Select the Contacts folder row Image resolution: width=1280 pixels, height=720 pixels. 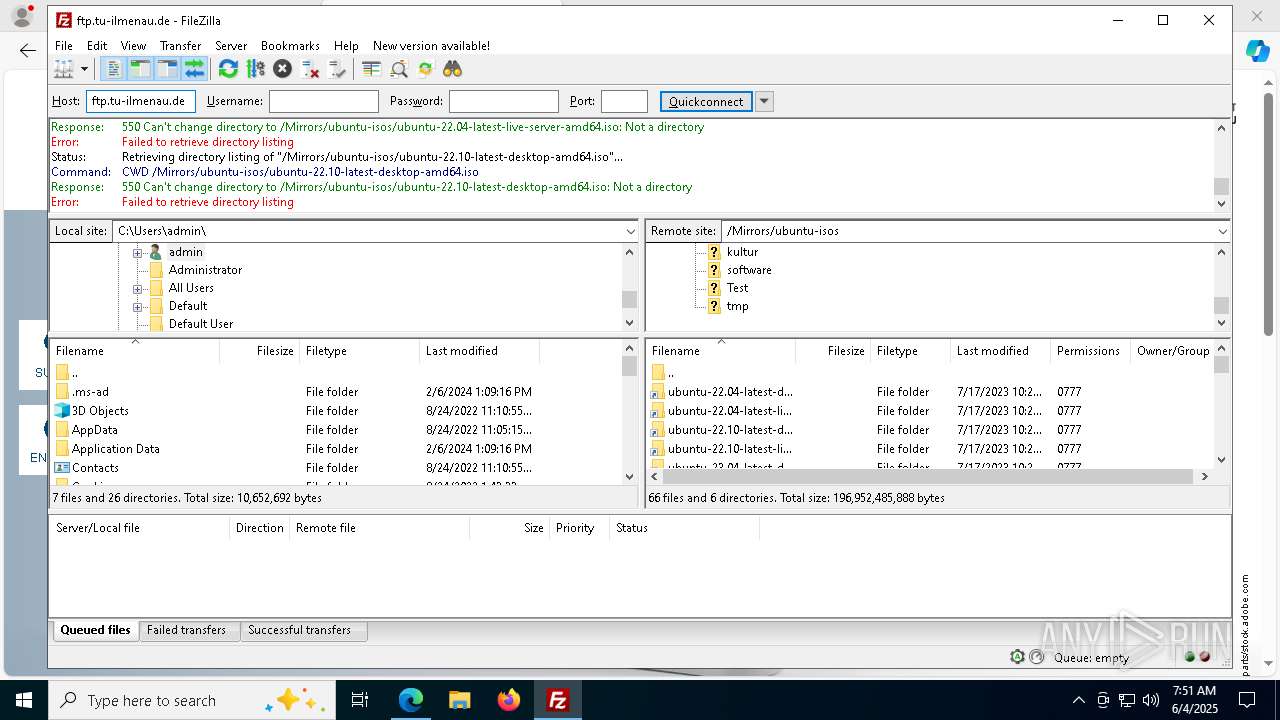[x=335, y=468]
